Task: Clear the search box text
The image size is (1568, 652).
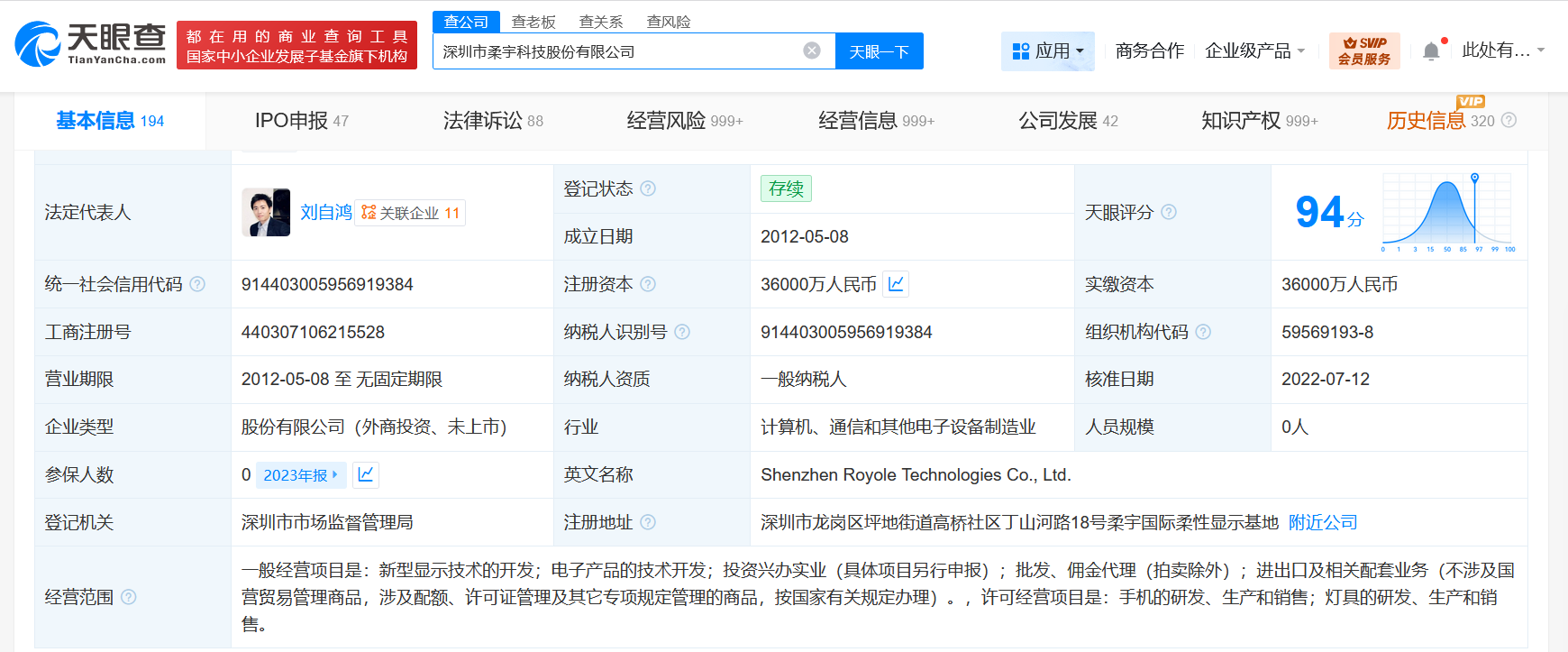Action: tap(811, 51)
